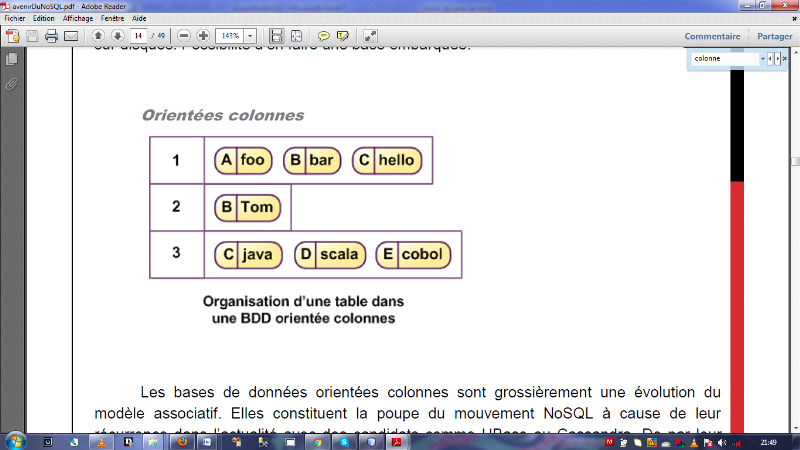Screen dimensions: 800x450
Task: Open find options dropdown arrow
Action: [x=763, y=59]
